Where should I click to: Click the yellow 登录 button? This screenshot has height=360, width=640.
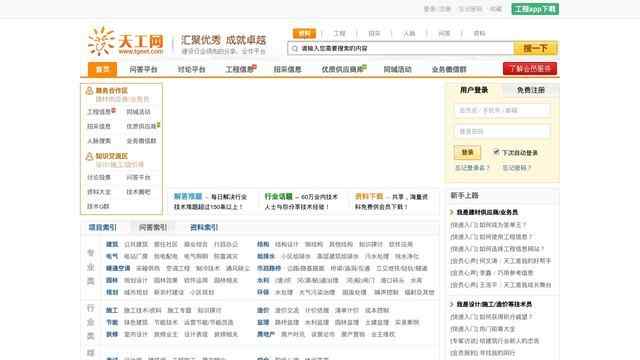[467, 153]
